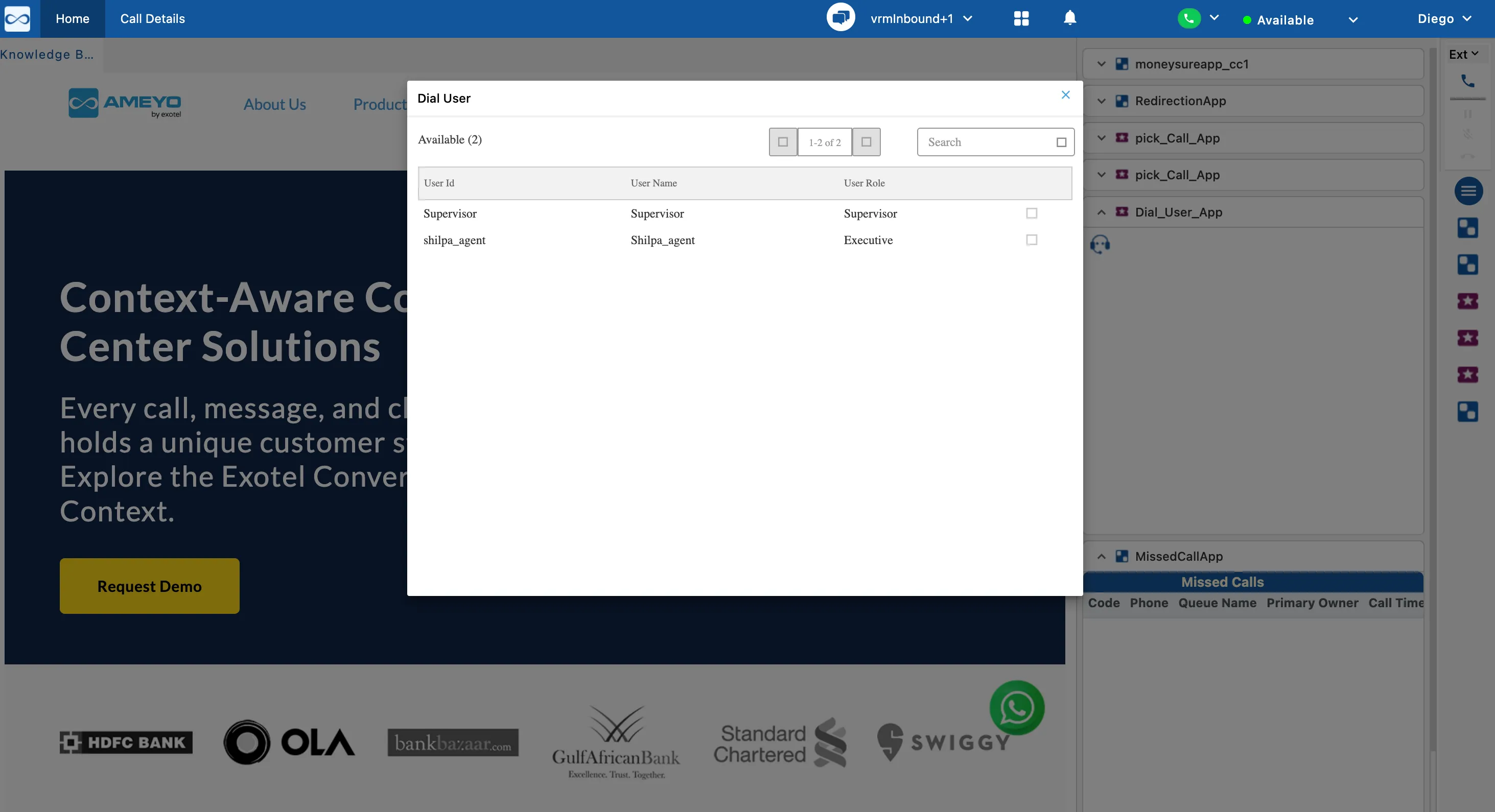Screen dimensions: 1495x812
Task: Click the 'Primary Owner' column in Missed Calls
Action: 1312,603
